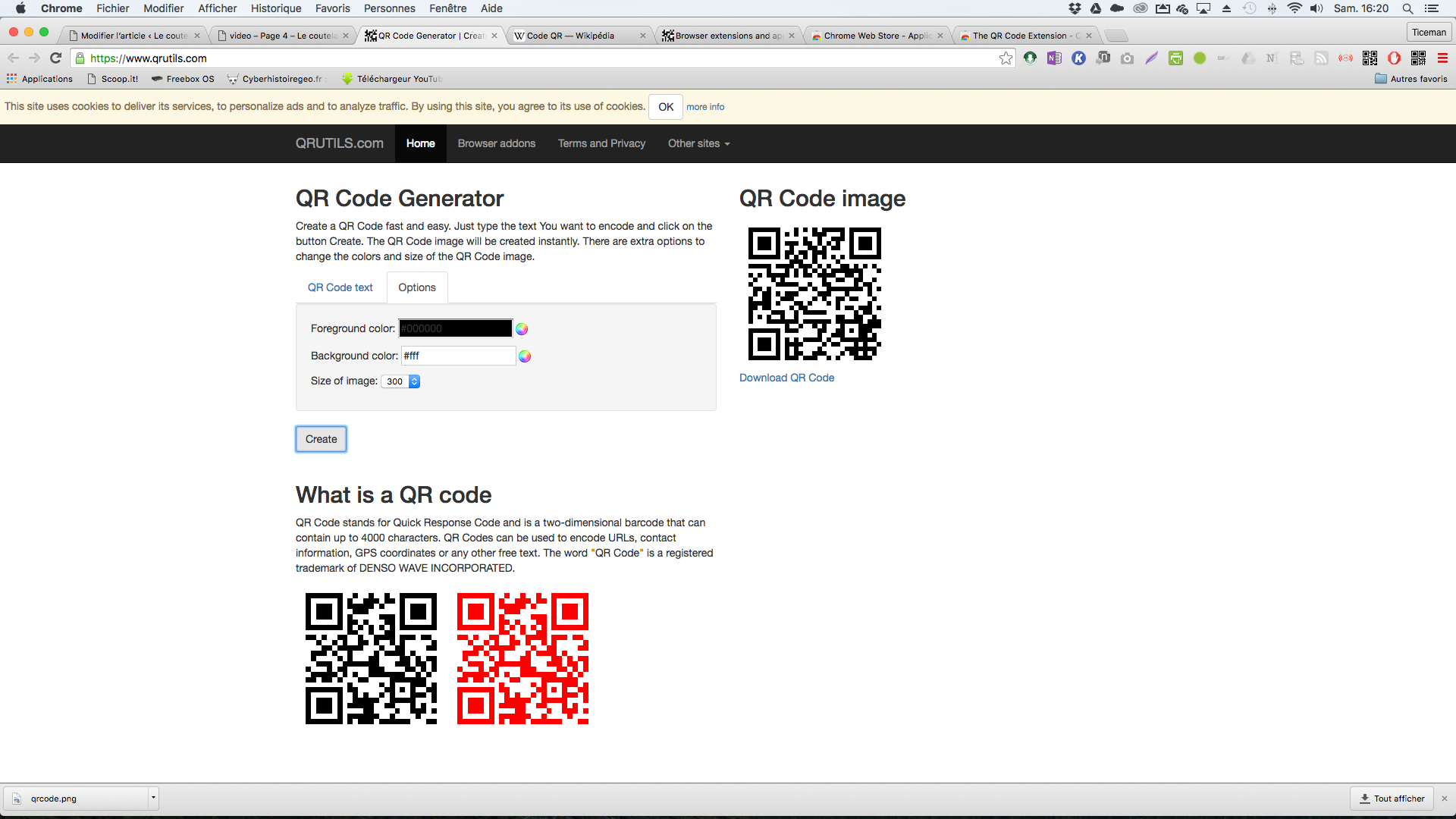This screenshot has height=819, width=1456.
Task: Open the Dropbox menu bar icon
Action: [x=1075, y=8]
